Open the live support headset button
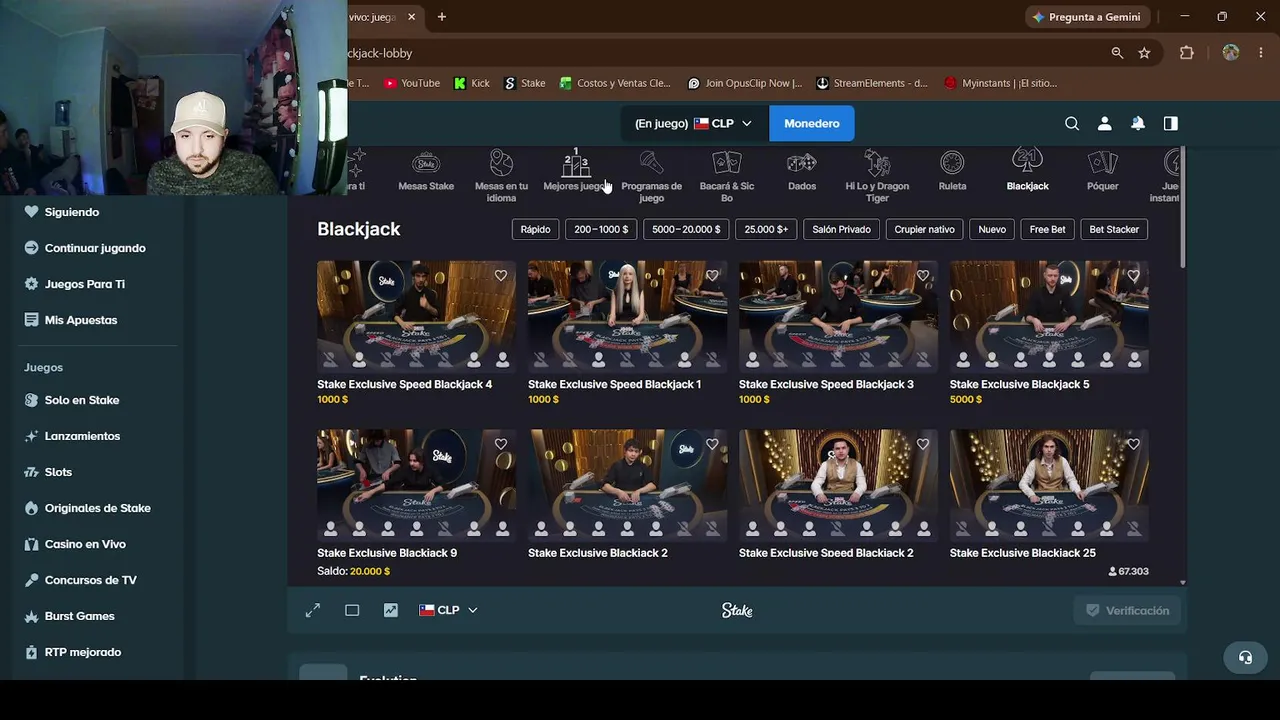 coord(1245,657)
